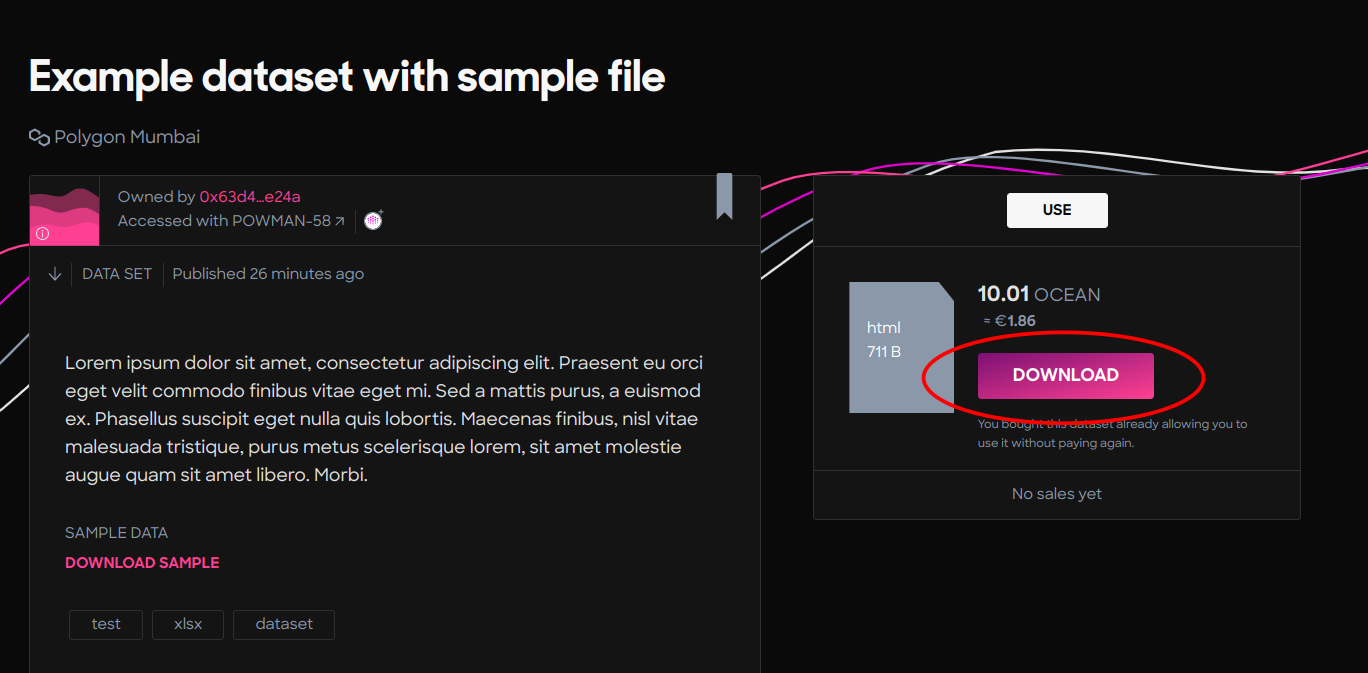Viewport: 1368px width, 673px height.
Task: Select the 'dataset' tag
Action: 284,624
